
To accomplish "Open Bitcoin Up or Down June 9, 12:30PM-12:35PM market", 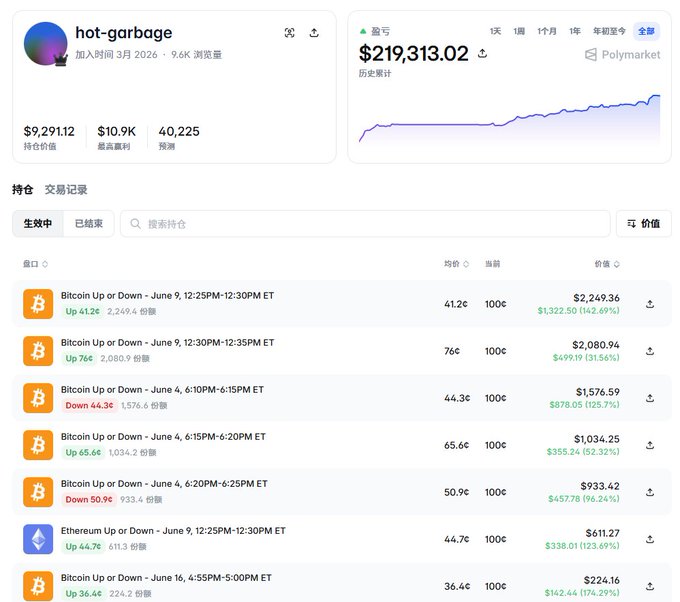I will (x=167, y=343).
